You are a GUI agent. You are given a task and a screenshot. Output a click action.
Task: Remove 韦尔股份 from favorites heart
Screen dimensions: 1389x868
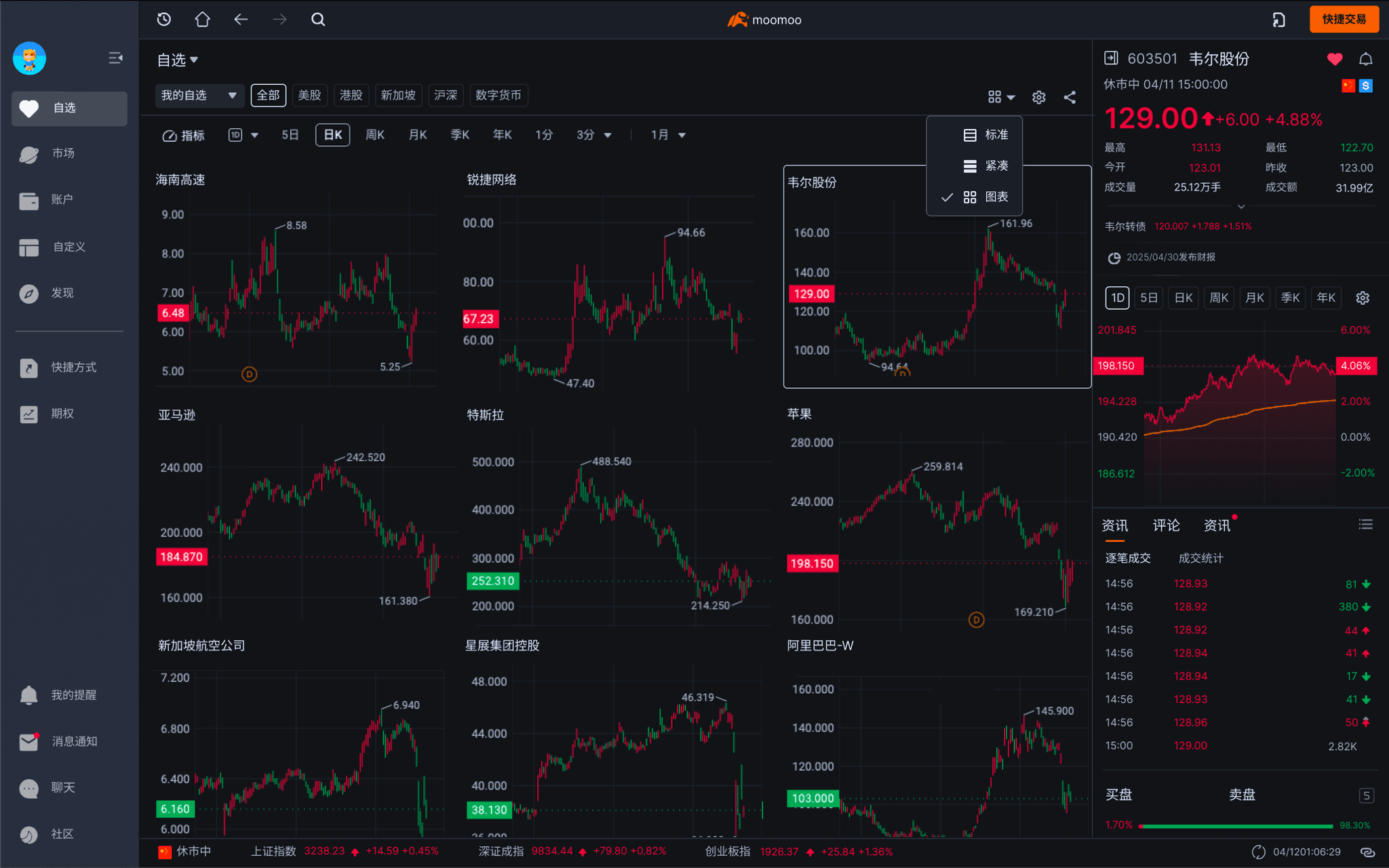coord(1334,59)
